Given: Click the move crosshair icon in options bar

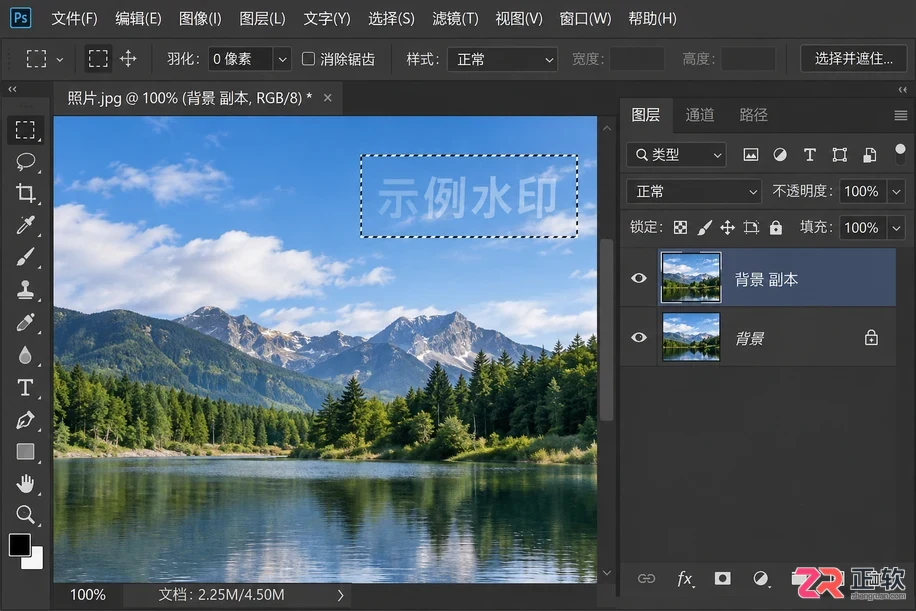Looking at the screenshot, I should coord(128,58).
